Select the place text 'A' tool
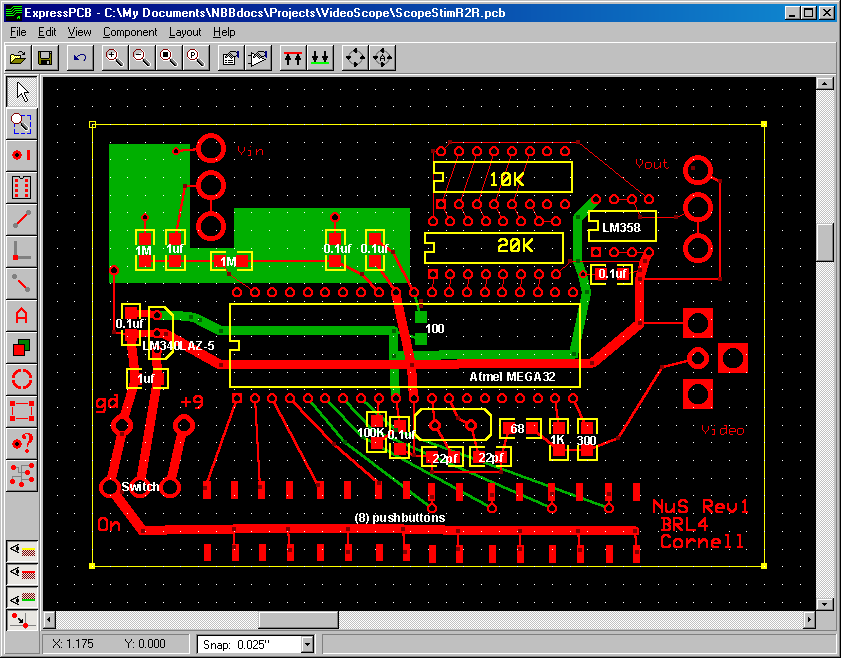The image size is (841, 658). click(21, 315)
